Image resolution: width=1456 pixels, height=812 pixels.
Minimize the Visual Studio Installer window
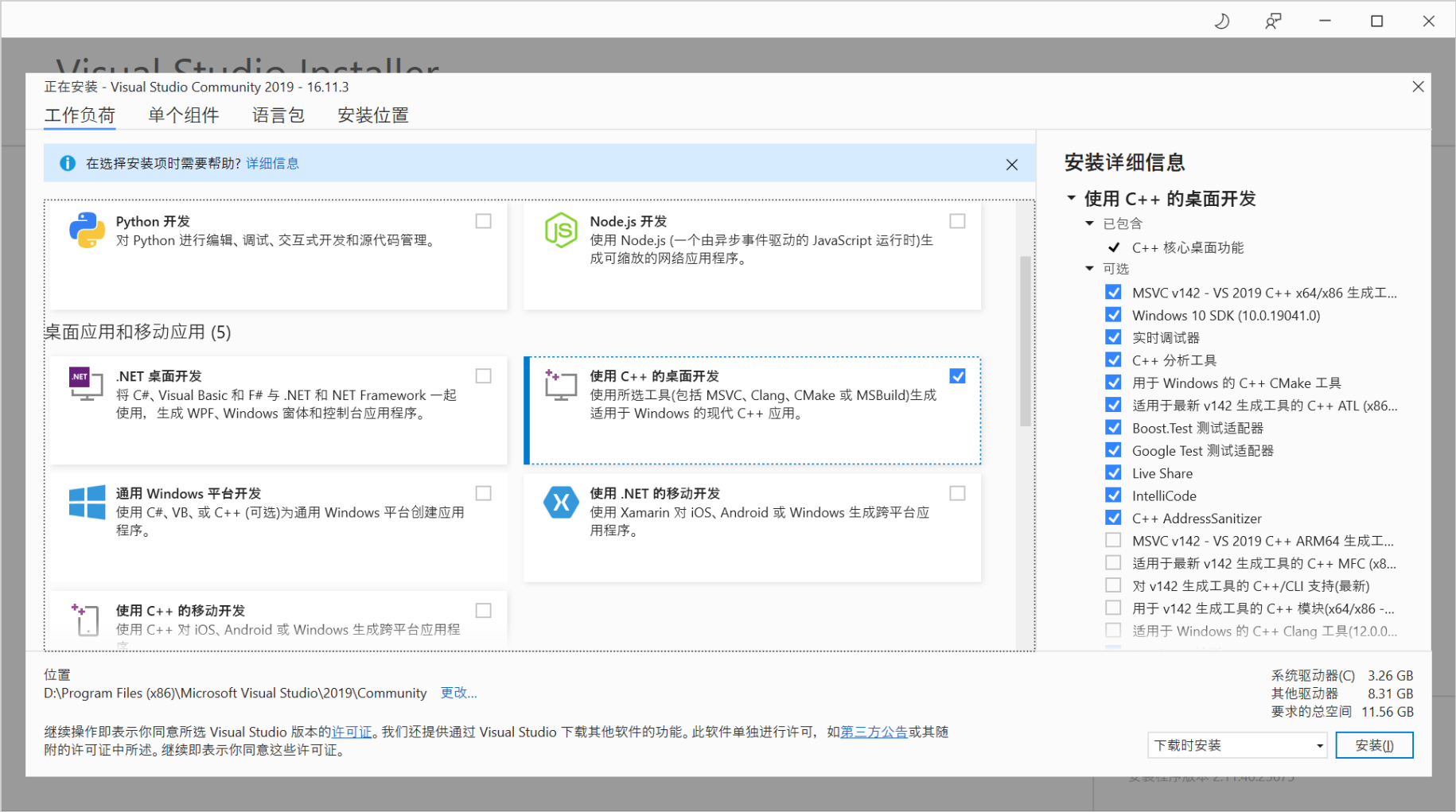[1325, 21]
